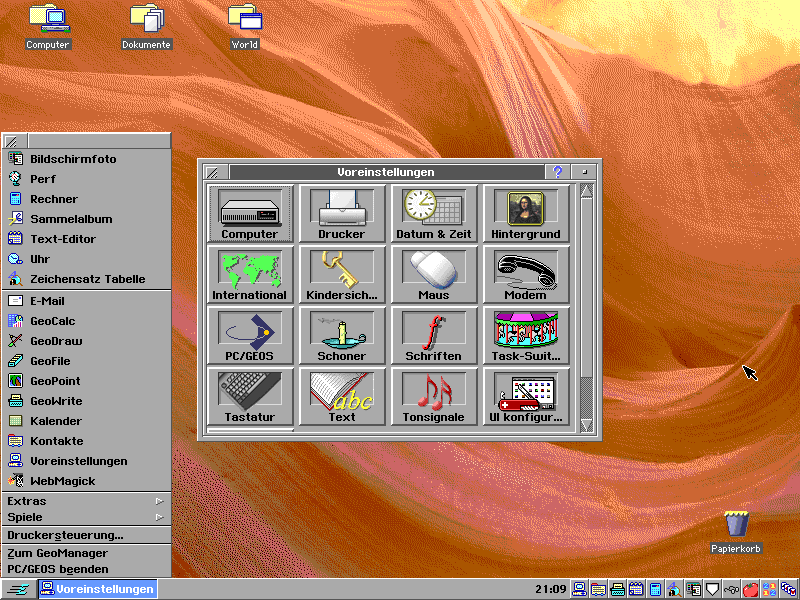Open the Kindersicherung key module
The height and width of the screenshot is (600, 800).
[342, 274]
